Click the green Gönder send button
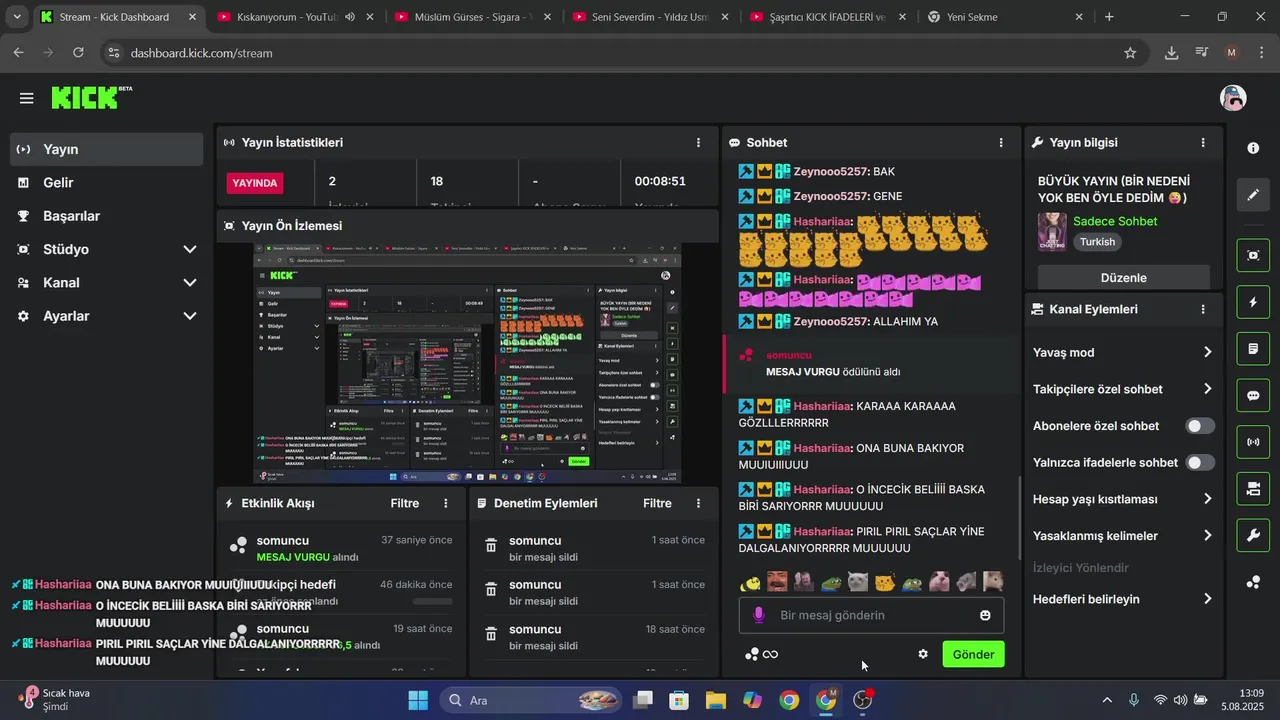1280x720 pixels. [x=973, y=654]
